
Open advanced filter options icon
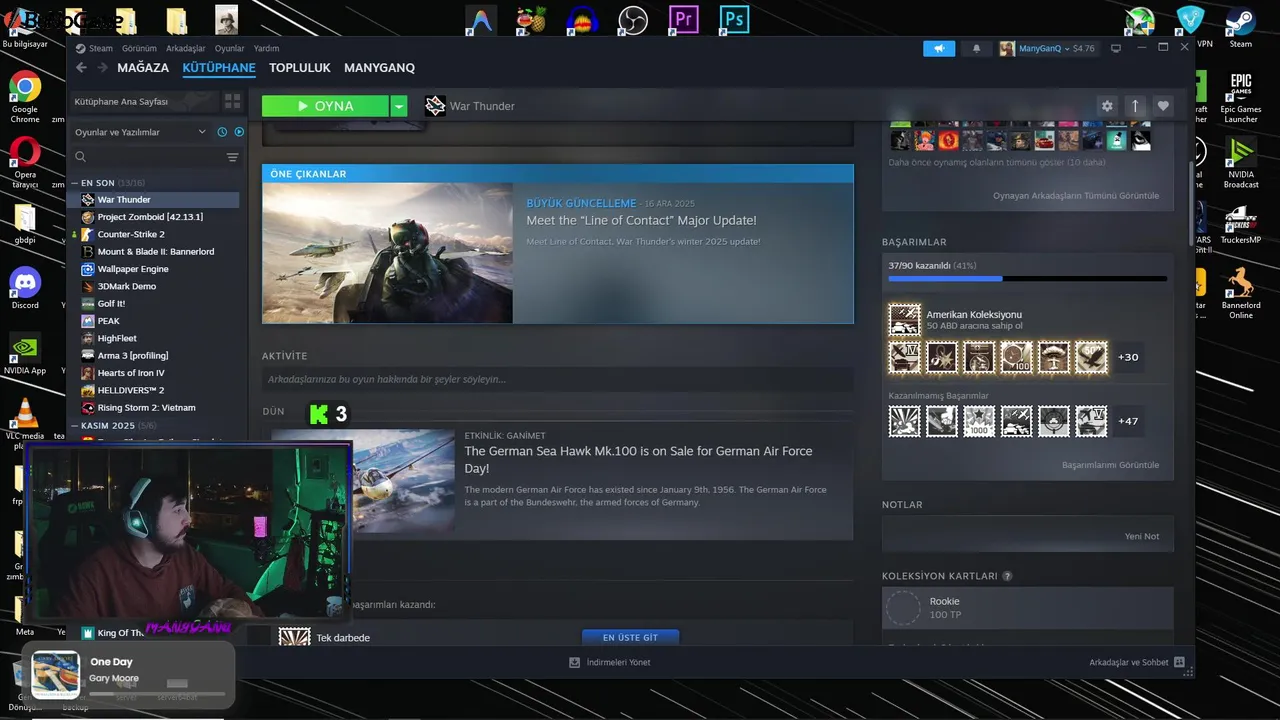232,157
